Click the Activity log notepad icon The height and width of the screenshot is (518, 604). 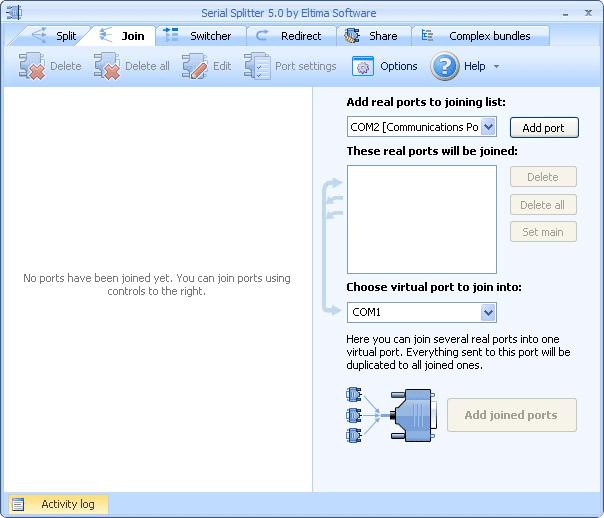[18, 504]
